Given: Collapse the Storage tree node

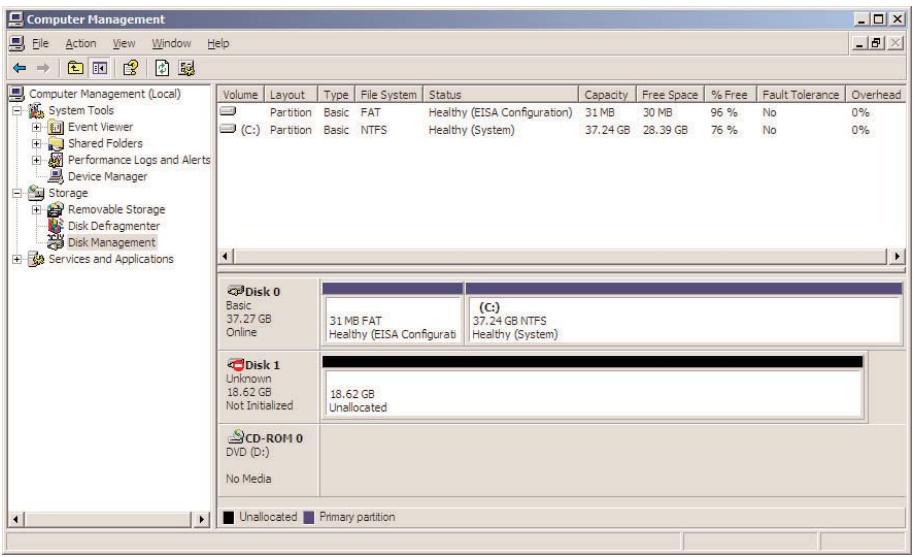Looking at the screenshot, I should [x=17, y=192].
